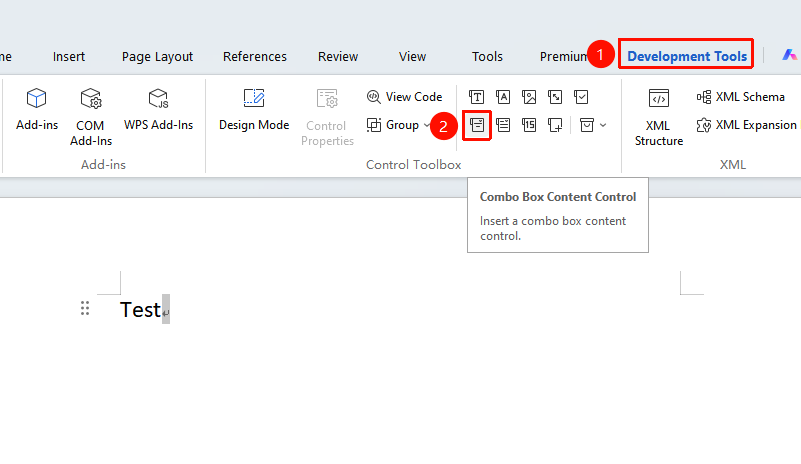Image resolution: width=801 pixels, height=464 pixels.
Task: Insert a Combo Box content control
Action: click(x=477, y=125)
